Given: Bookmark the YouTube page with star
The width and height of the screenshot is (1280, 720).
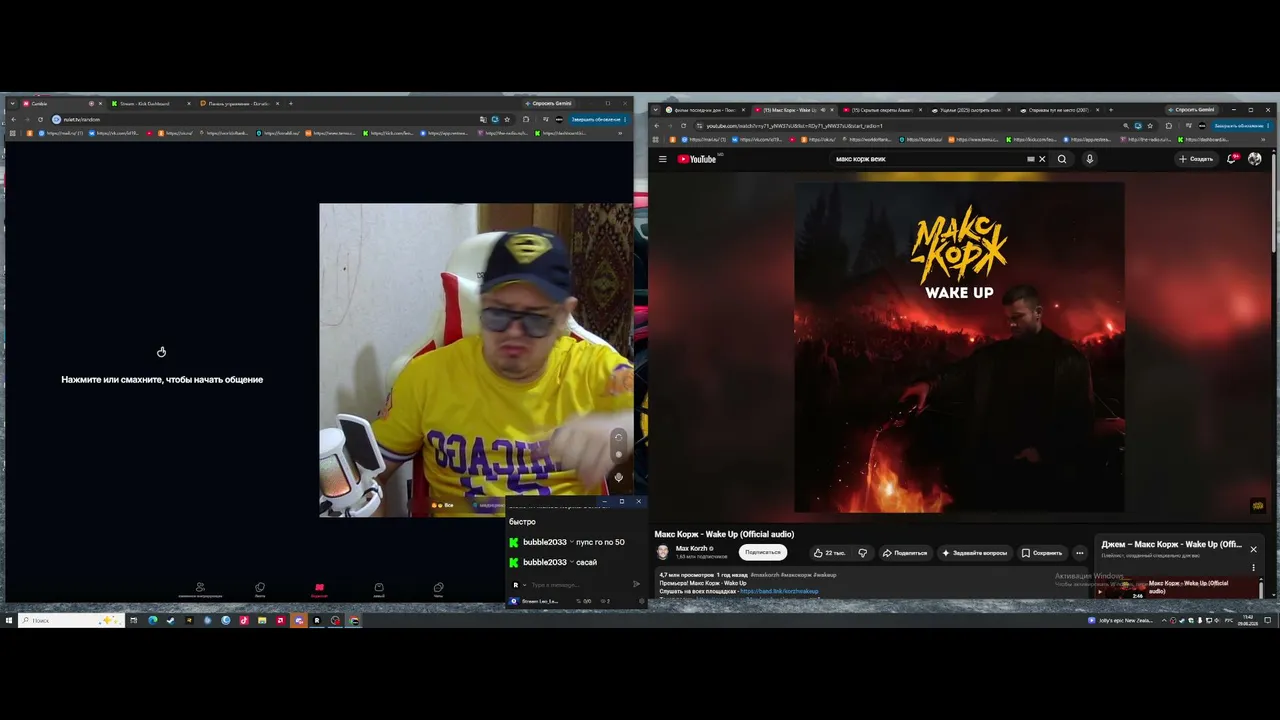Looking at the screenshot, I should click(1150, 126).
